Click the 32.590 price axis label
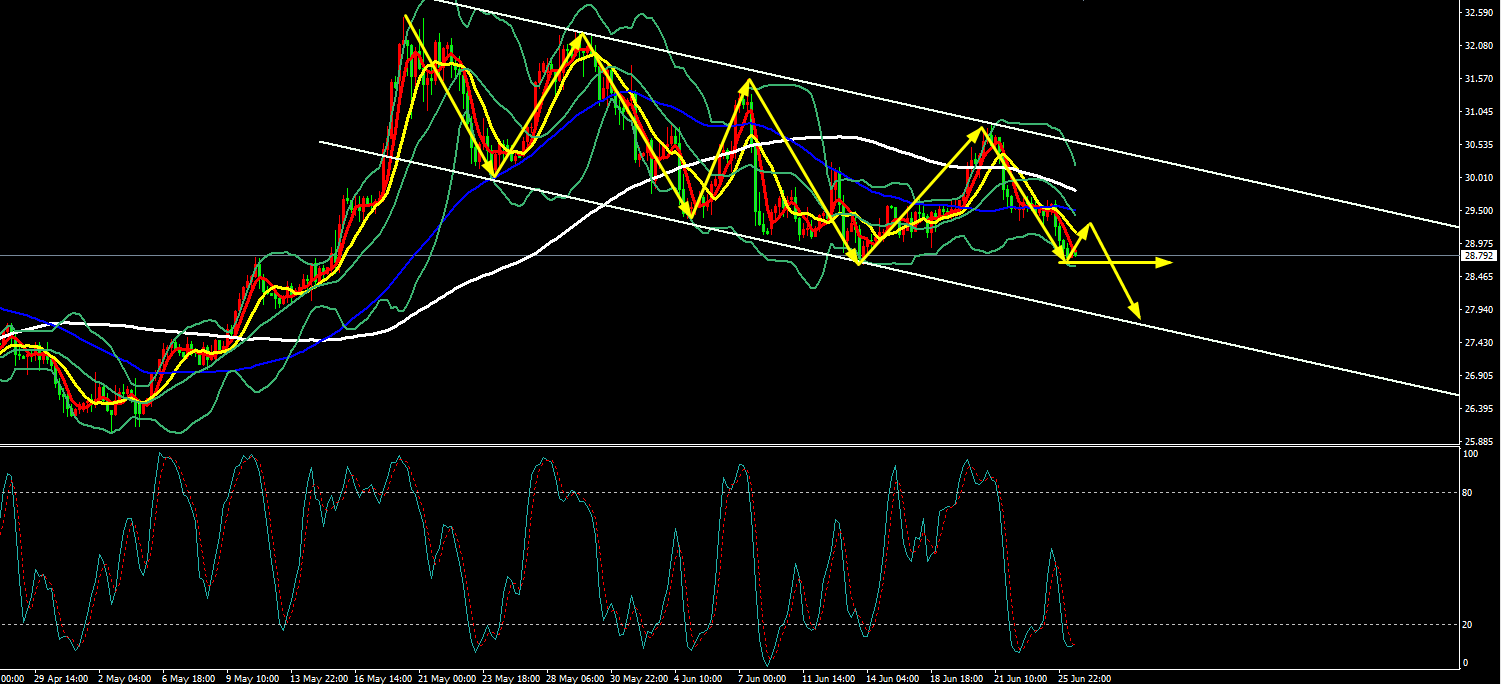The width and height of the screenshot is (1502, 684). pos(1479,13)
